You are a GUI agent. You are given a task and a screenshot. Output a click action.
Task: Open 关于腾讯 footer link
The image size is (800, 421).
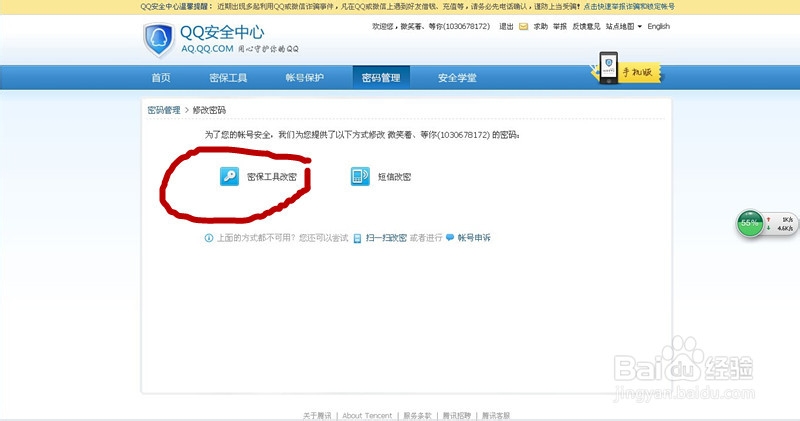[317, 416]
